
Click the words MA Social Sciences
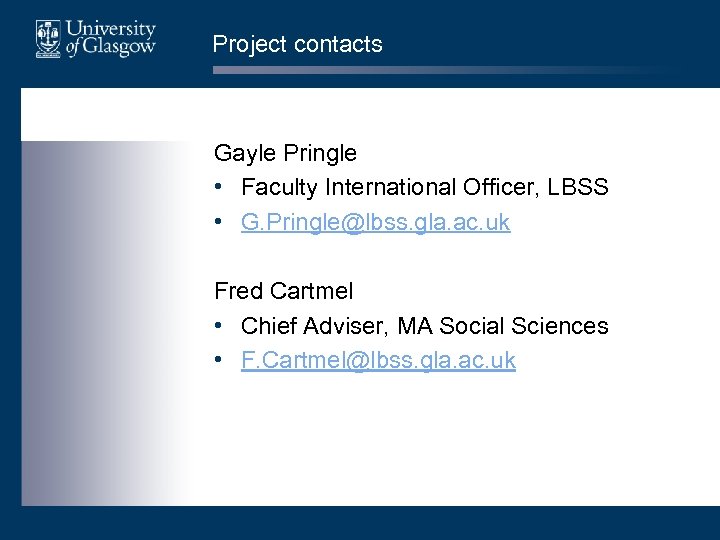tap(503, 325)
